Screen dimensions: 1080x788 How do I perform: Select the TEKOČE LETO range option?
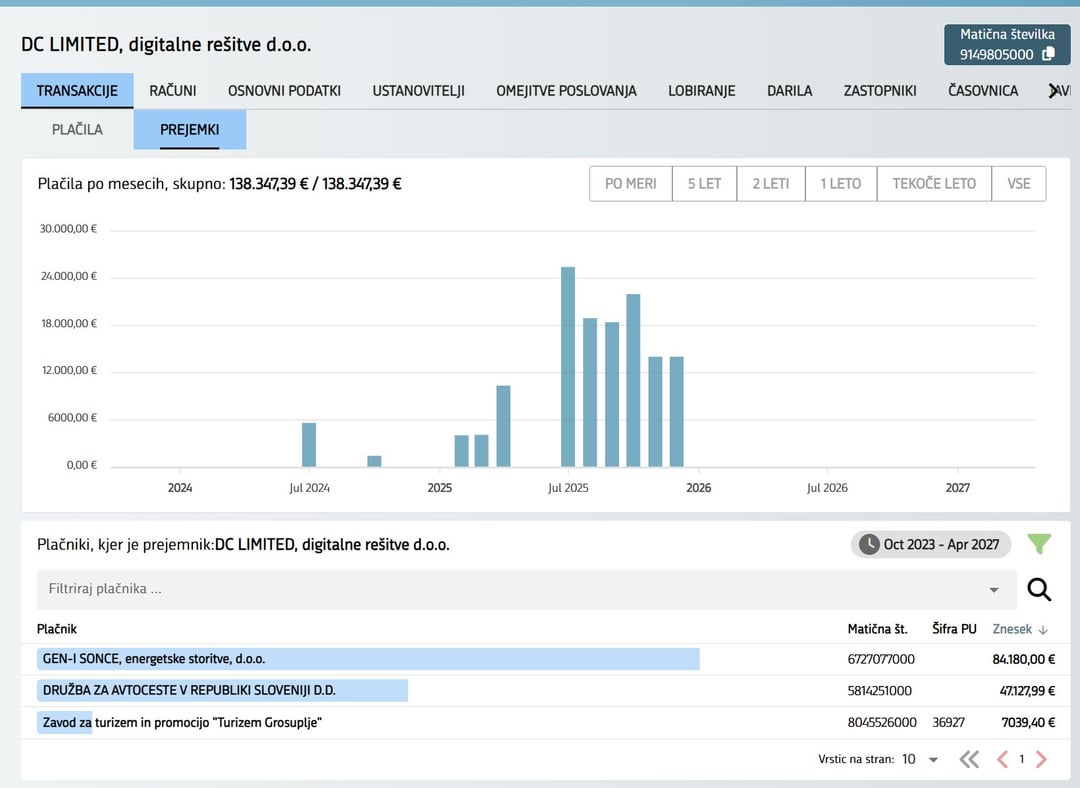click(x=933, y=184)
